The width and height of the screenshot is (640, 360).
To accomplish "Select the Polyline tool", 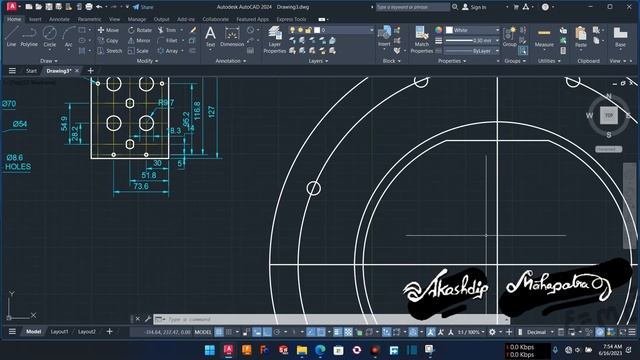I will point(29,36).
